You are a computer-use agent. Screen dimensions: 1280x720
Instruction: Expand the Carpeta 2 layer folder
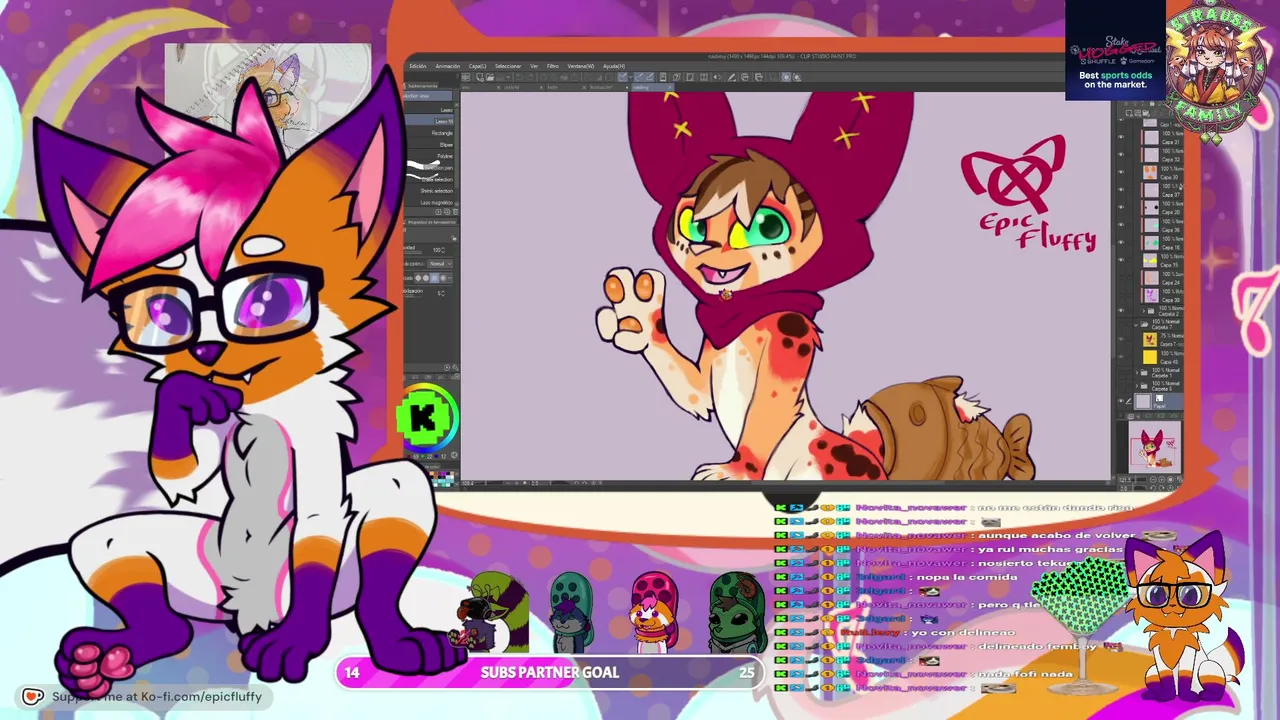1145,311
